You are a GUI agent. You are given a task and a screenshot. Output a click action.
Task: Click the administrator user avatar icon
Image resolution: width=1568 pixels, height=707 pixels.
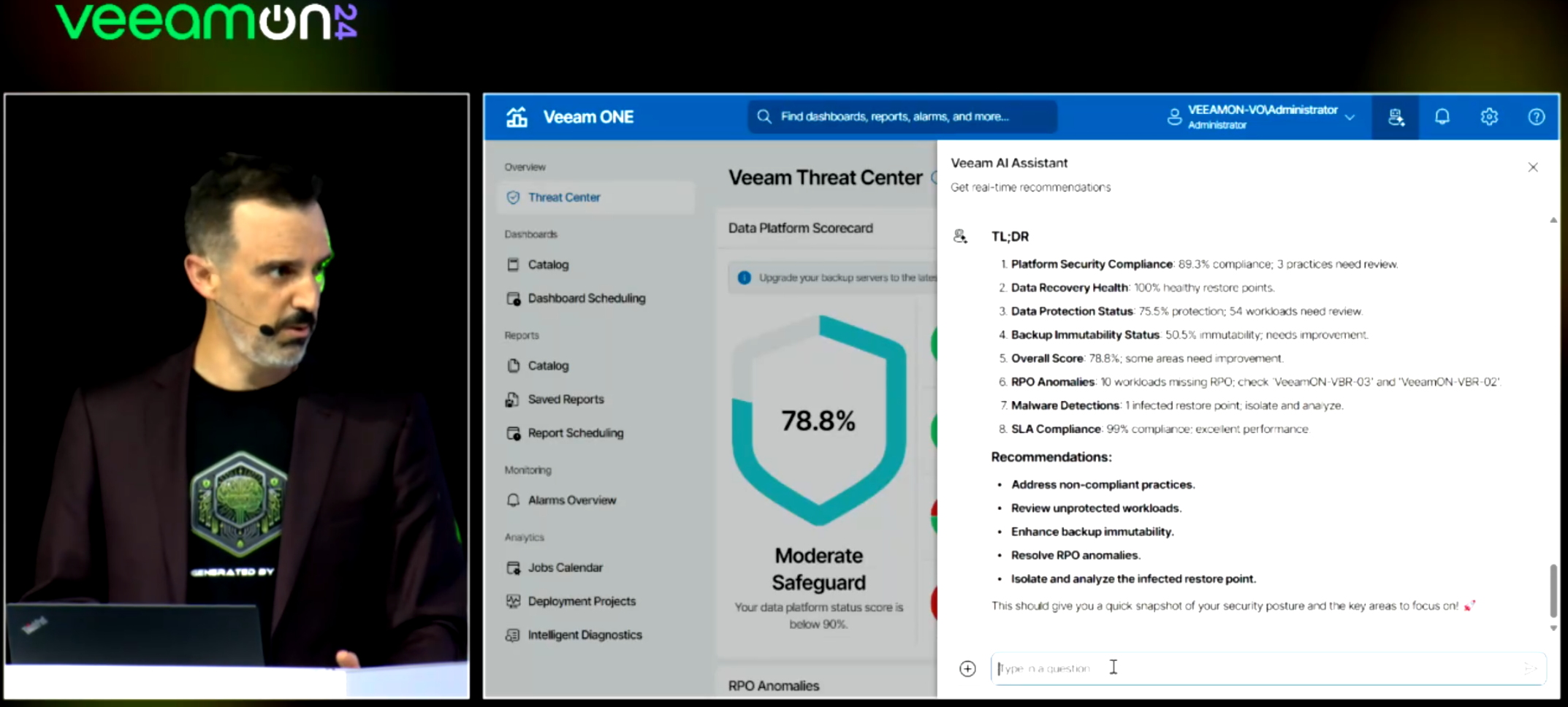point(1174,117)
